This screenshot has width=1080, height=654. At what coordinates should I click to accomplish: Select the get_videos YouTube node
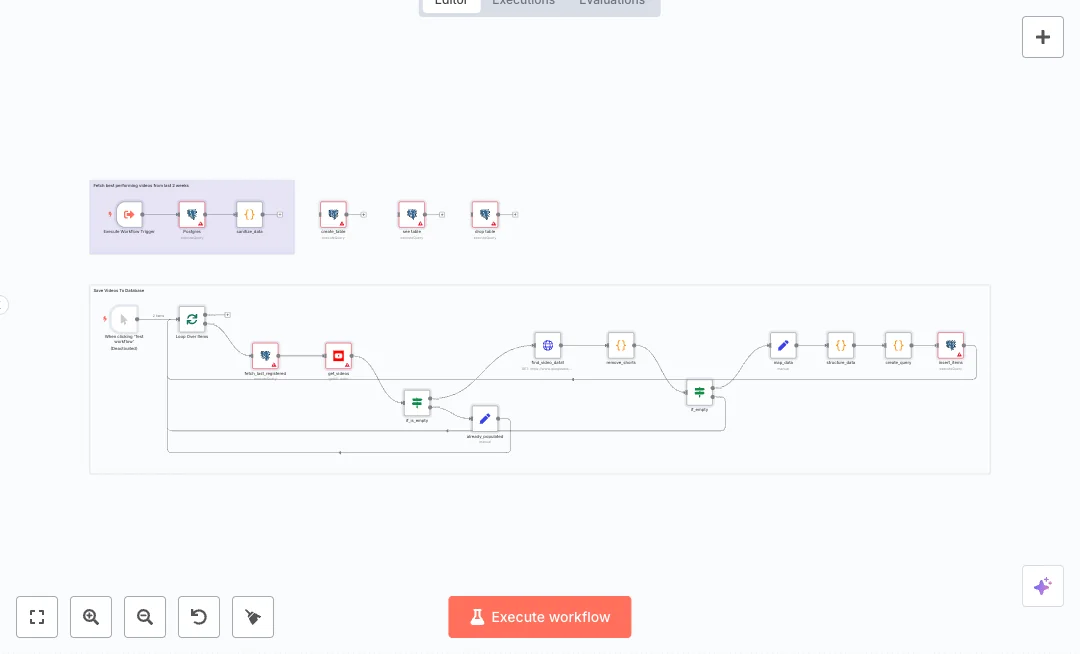click(x=338, y=356)
